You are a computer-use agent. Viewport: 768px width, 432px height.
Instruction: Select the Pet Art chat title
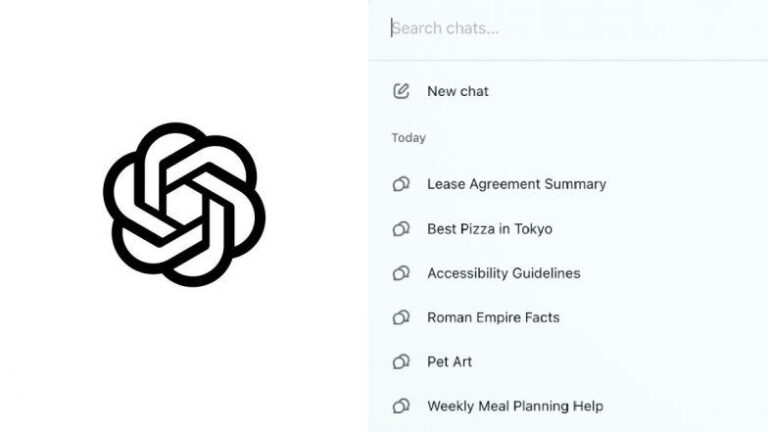click(x=450, y=362)
